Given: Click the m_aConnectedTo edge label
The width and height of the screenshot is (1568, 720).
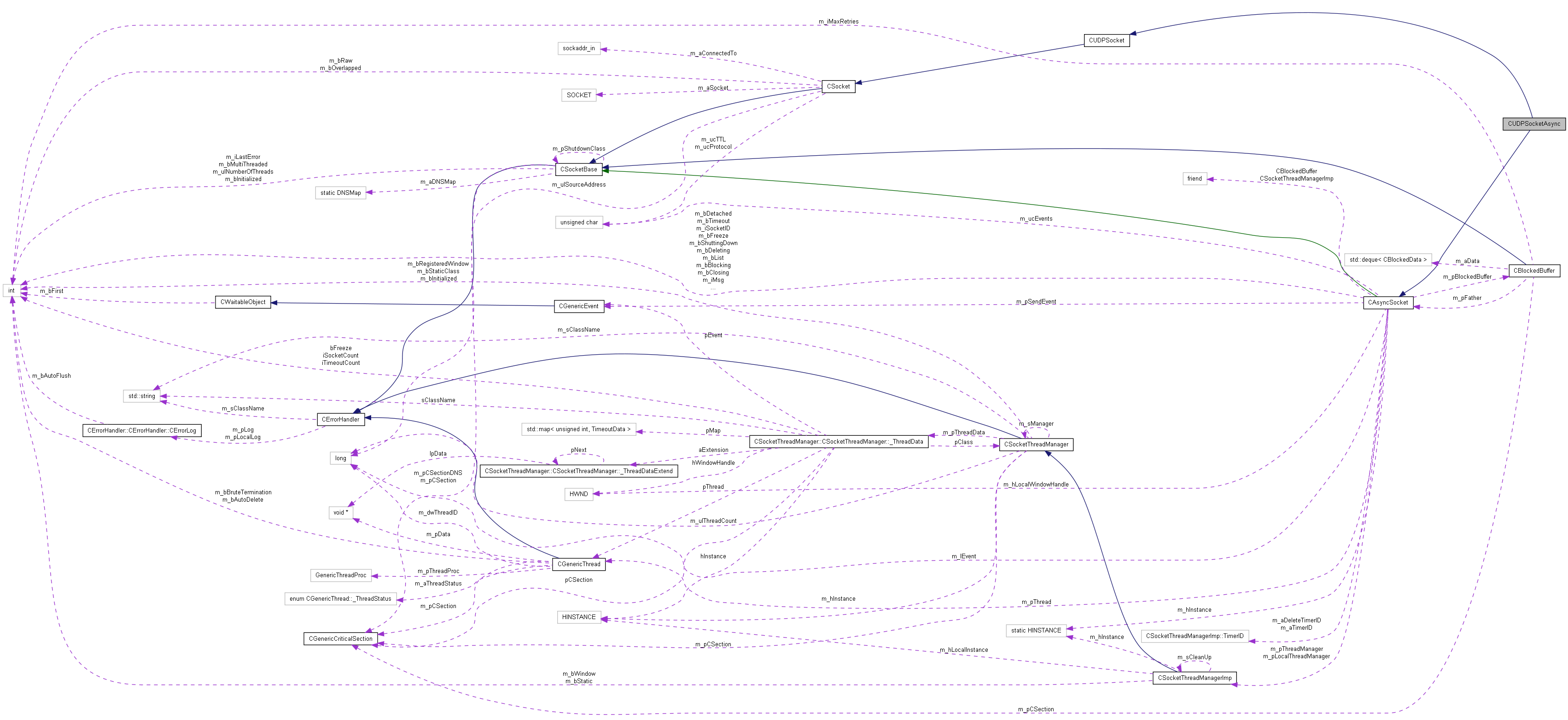Looking at the screenshot, I should 713,53.
